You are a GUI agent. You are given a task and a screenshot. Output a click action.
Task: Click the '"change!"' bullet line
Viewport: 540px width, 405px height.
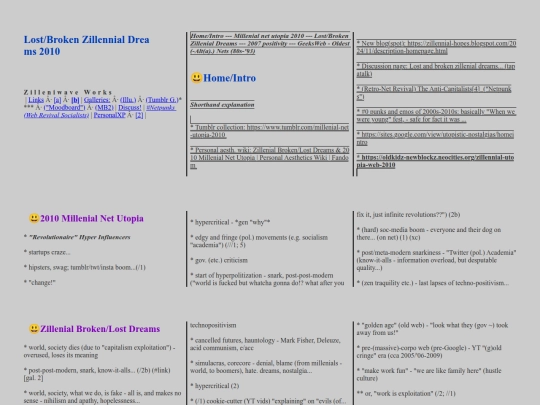pos(40,282)
